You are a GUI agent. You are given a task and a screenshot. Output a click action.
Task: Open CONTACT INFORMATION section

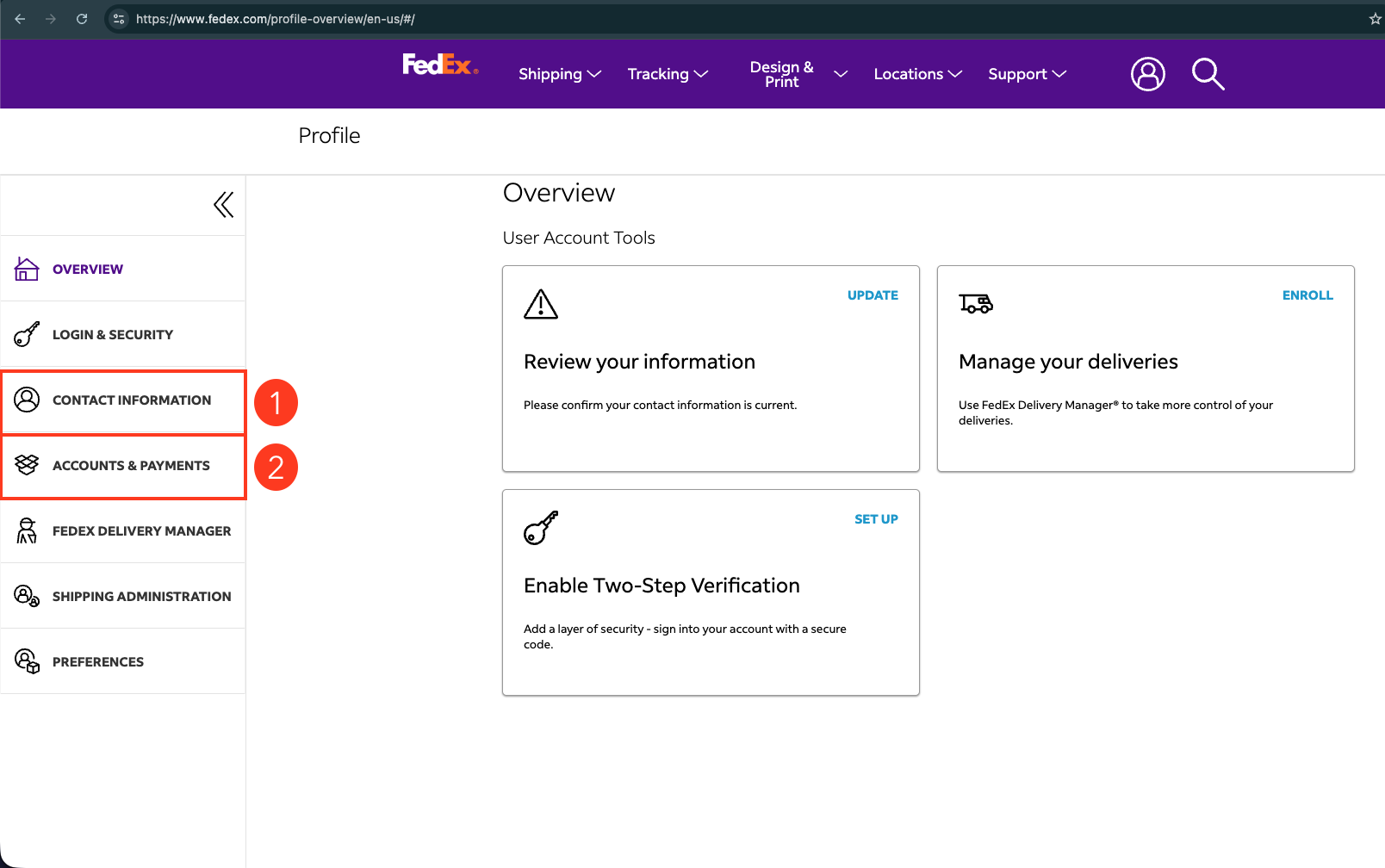[x=123, y=400]
